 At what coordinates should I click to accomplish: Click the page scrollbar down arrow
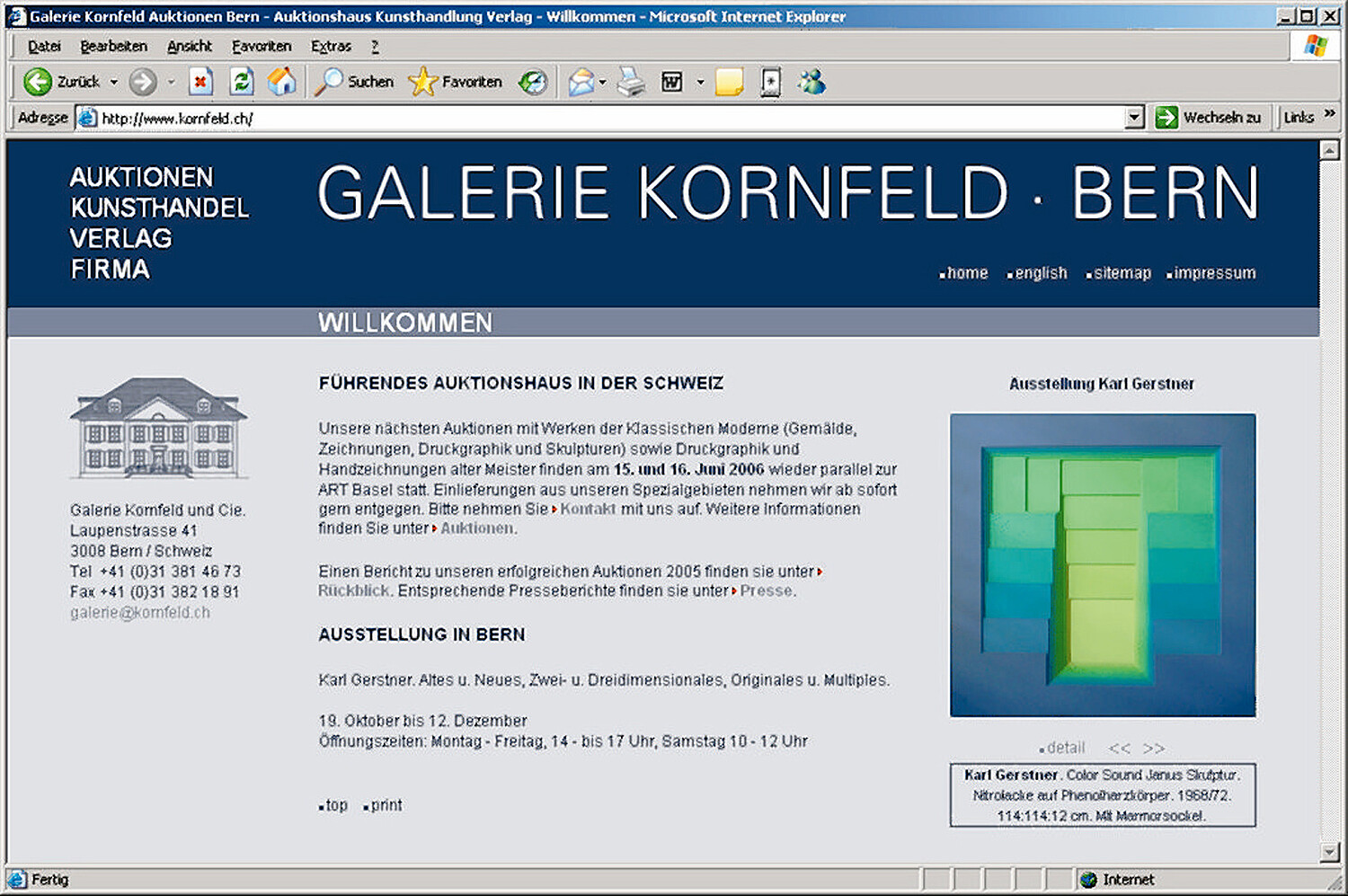tap(1329, 851)
